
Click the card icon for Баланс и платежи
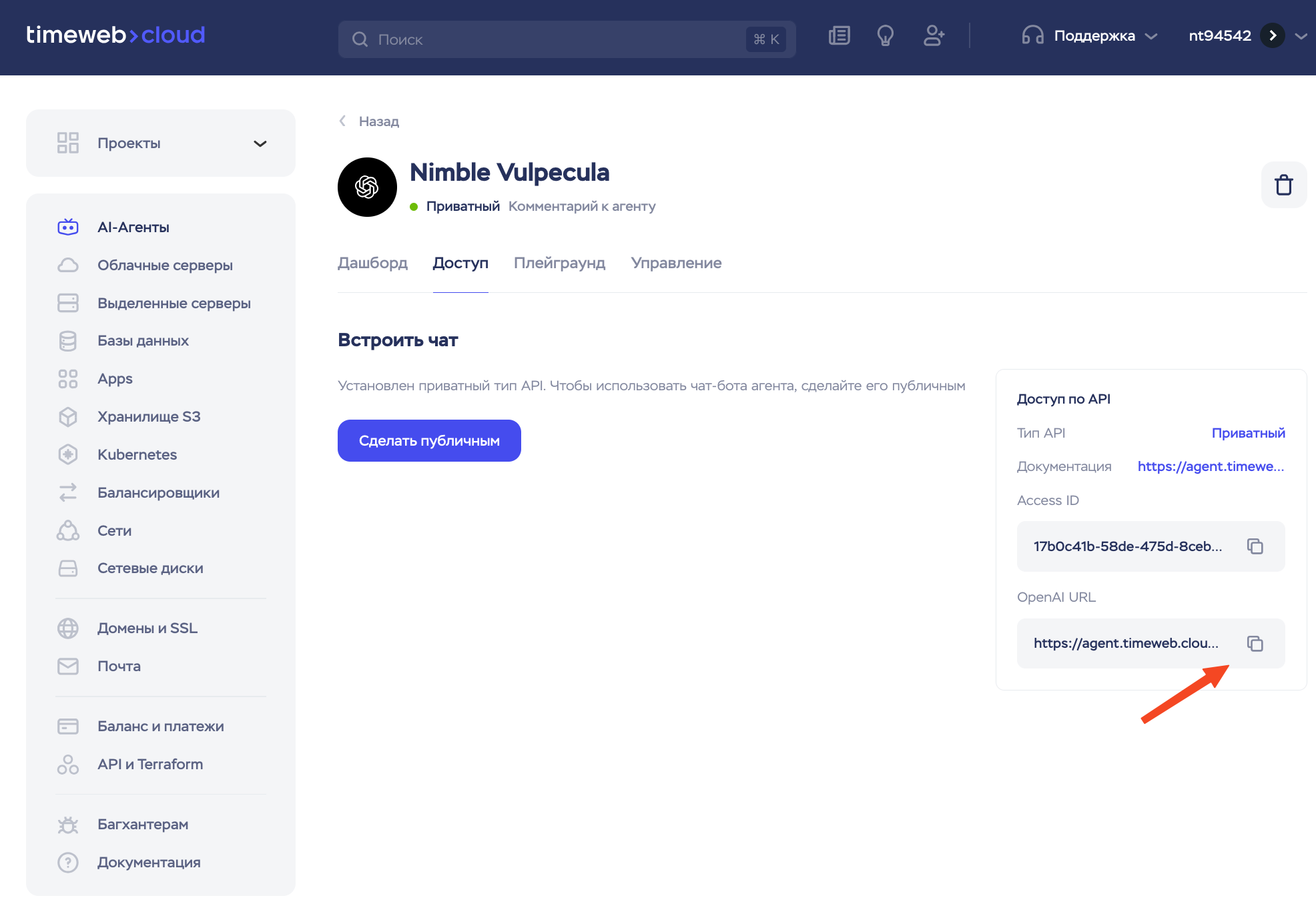[x=68, y=727]
